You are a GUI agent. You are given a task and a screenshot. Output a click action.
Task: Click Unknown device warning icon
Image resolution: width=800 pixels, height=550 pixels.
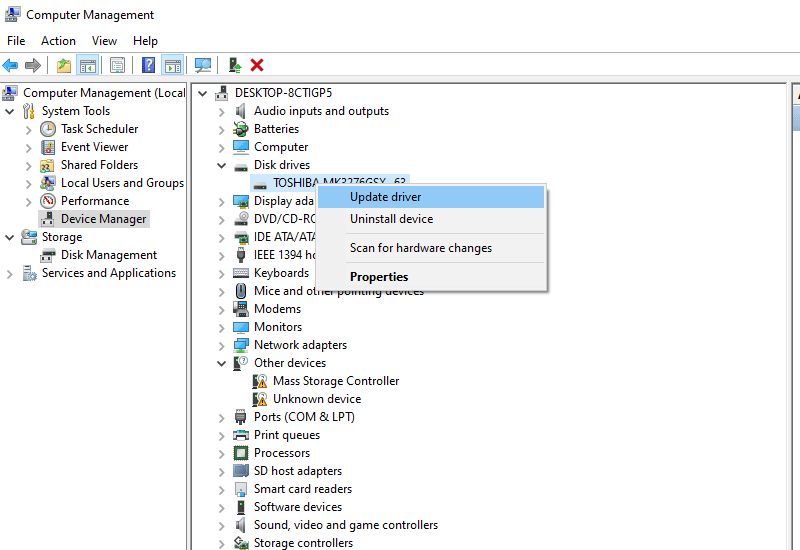pos(260,399)
